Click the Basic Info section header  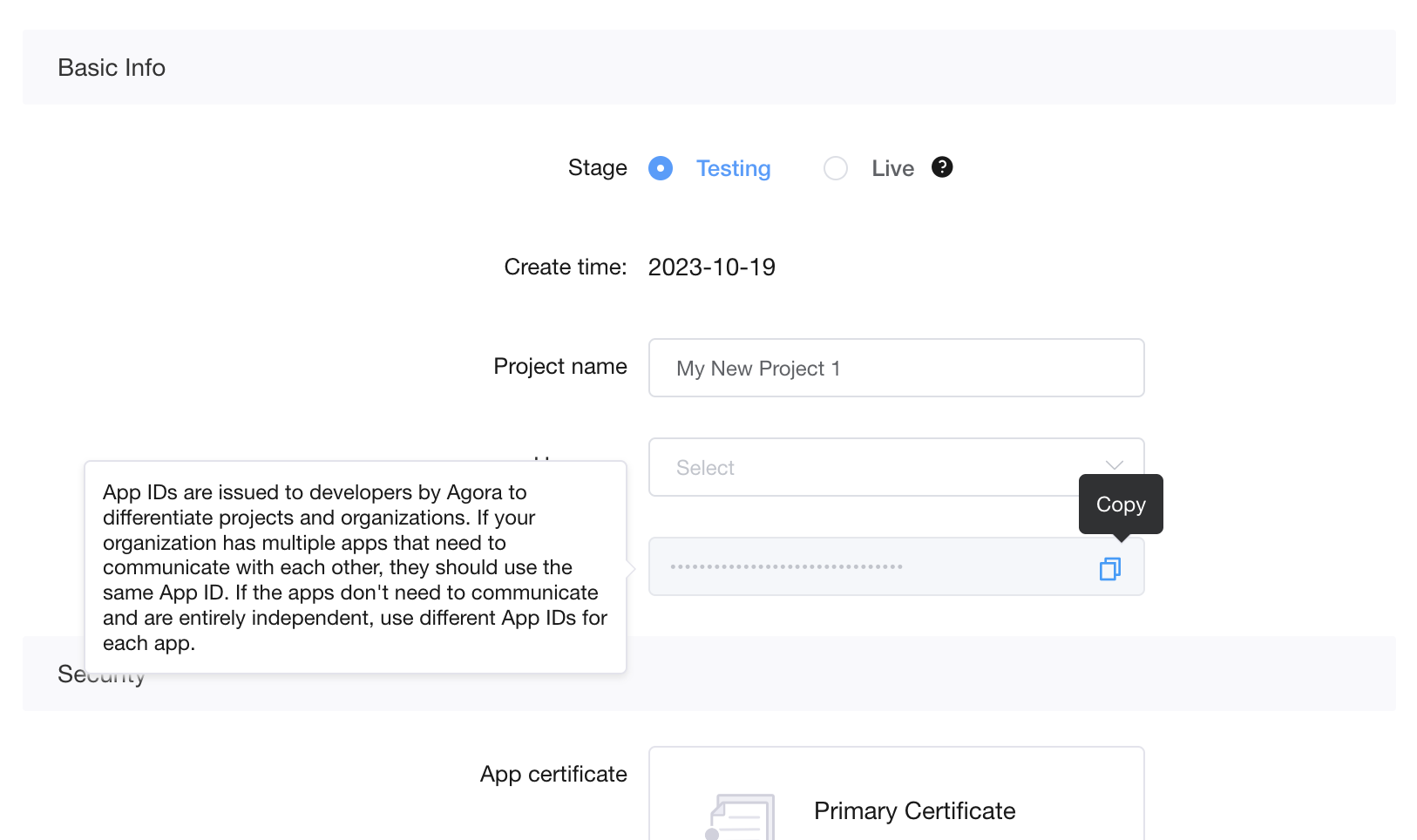pyautogui.click(x=112, y=68)
